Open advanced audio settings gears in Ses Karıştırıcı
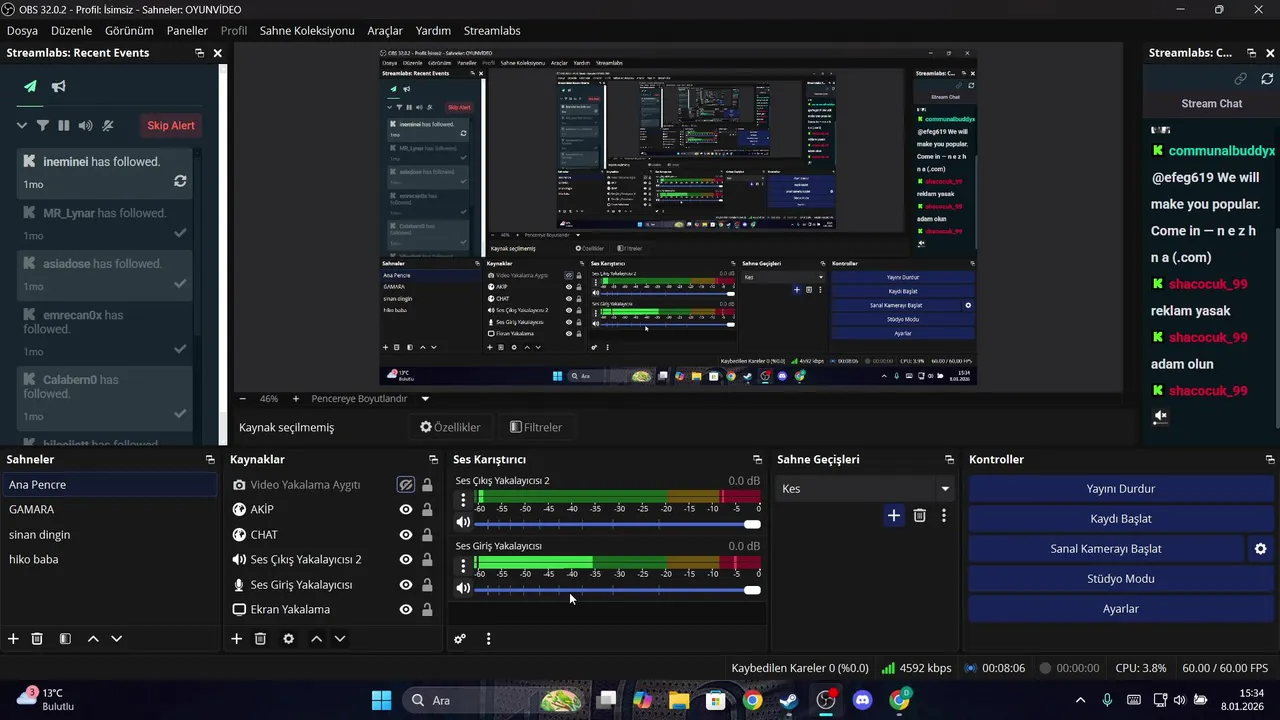Screen dimensions: 1280x720 pyautogui.click(x=460, y=638)
